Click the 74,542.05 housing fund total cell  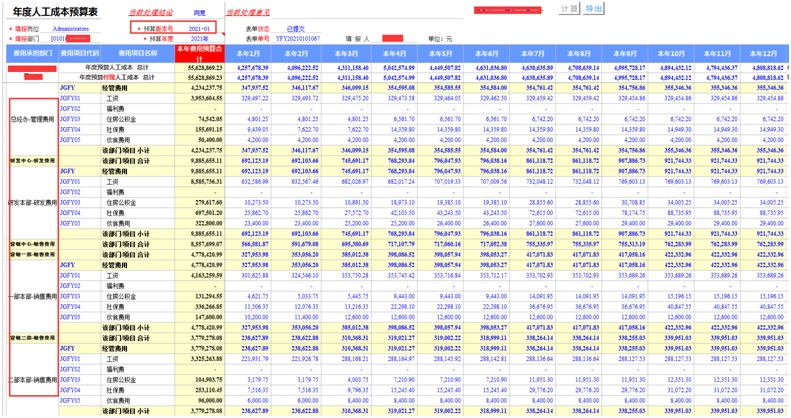coord(200,119)
